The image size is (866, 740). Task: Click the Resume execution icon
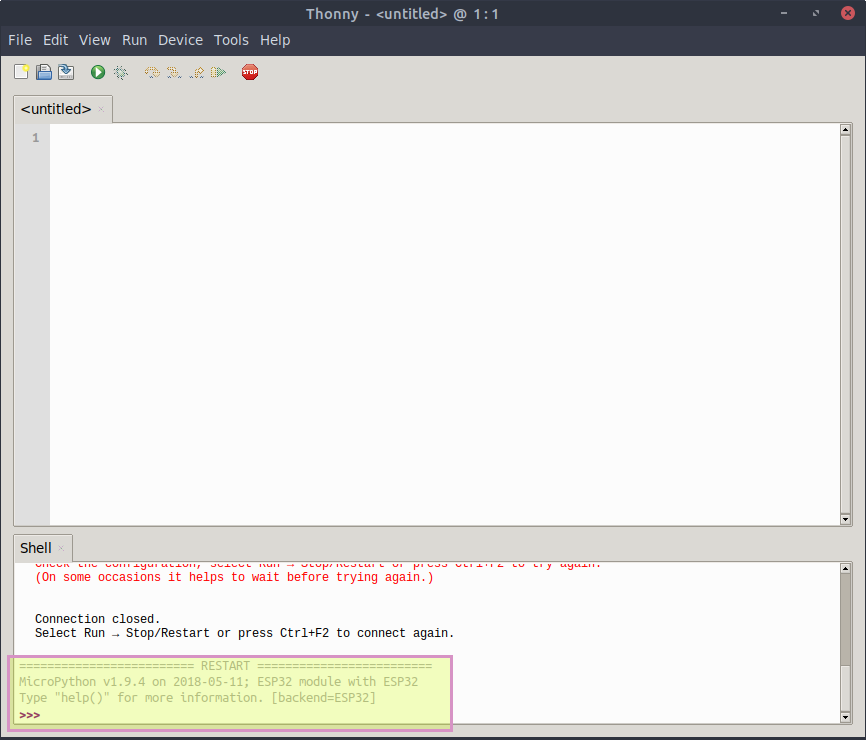219,72
